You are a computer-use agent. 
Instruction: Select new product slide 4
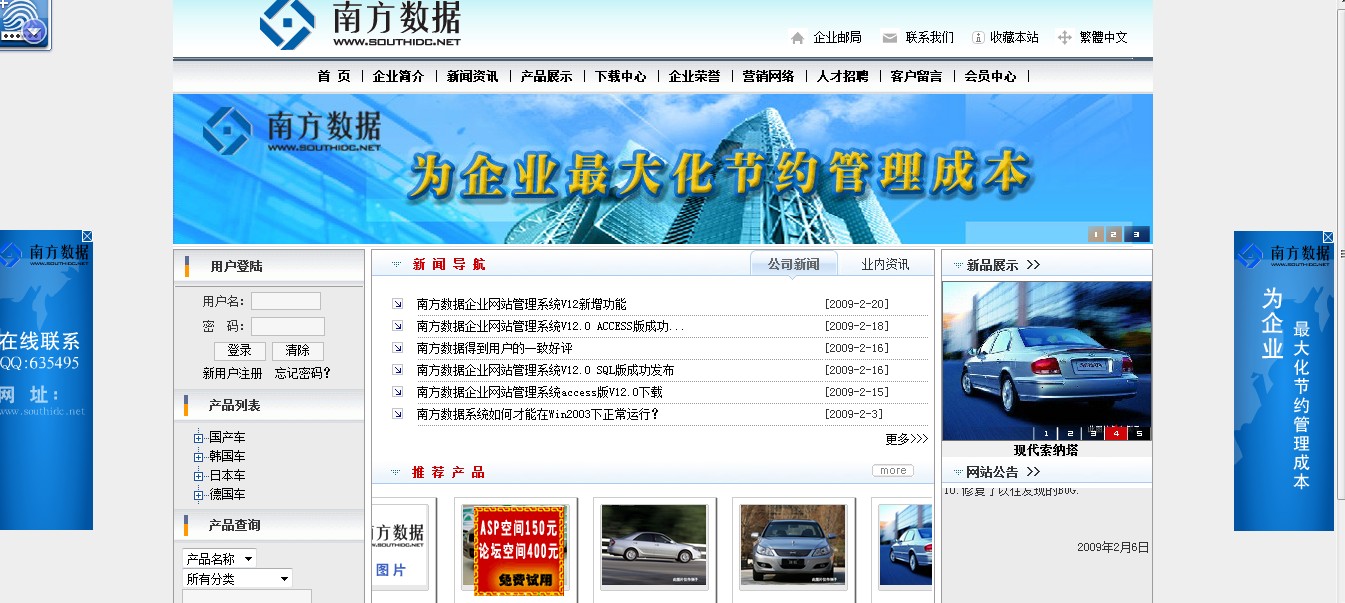tap(1115, 433)
